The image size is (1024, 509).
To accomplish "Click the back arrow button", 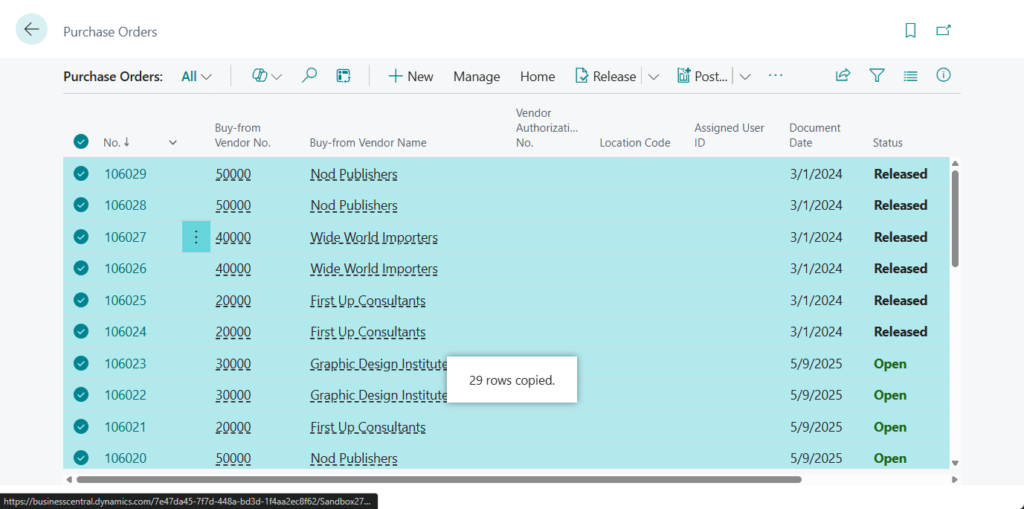I will coord(32,30).
